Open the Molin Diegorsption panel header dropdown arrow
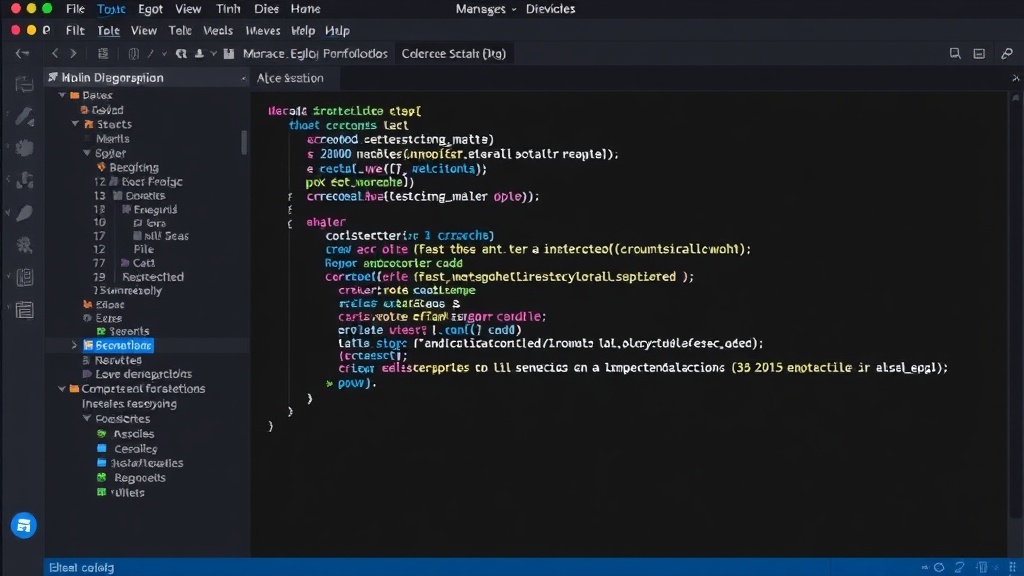This screenshot has width=1024, height=576. tap(243, 78)
